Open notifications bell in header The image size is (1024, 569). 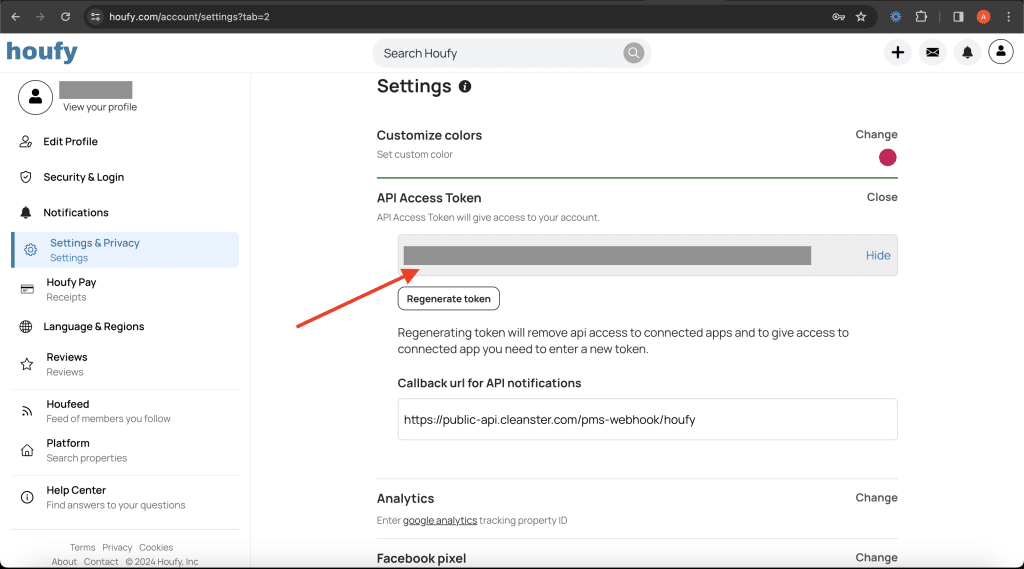(x=967, y=52)
